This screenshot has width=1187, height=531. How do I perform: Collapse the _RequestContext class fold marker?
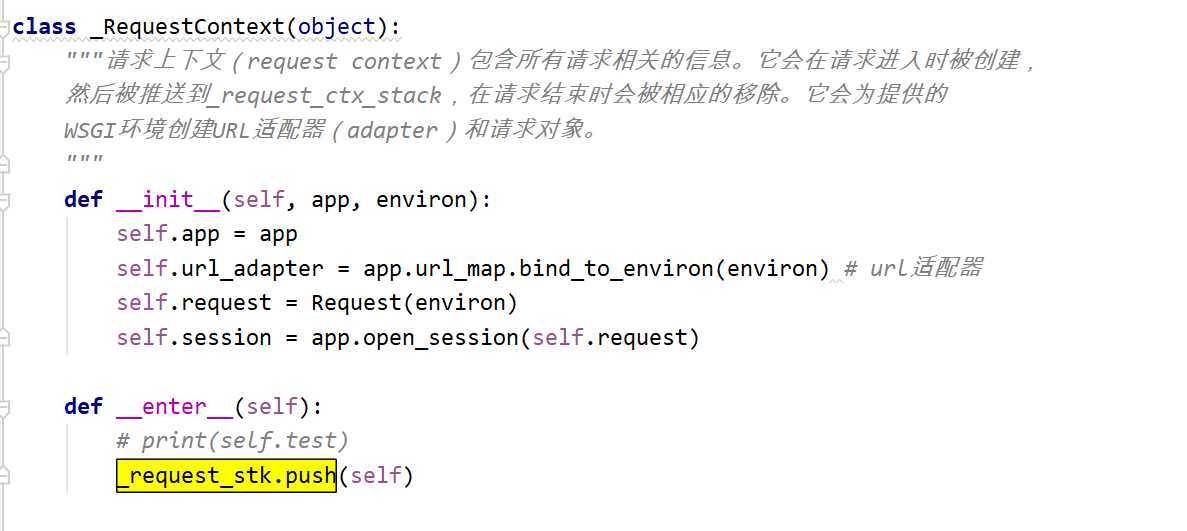click(x=5, y=27)
